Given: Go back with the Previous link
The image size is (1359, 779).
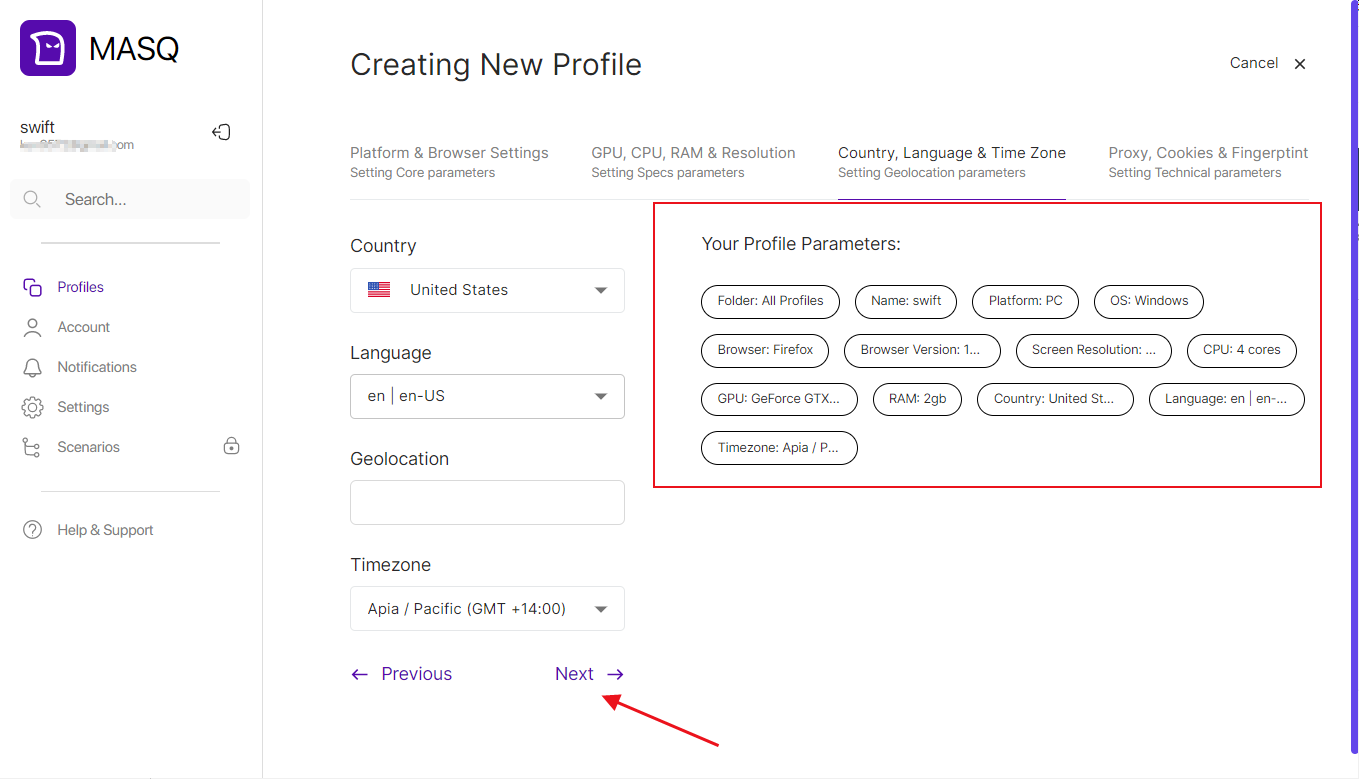Looking at the screenshot, I should pyautogui.click(x=402, y=674).
